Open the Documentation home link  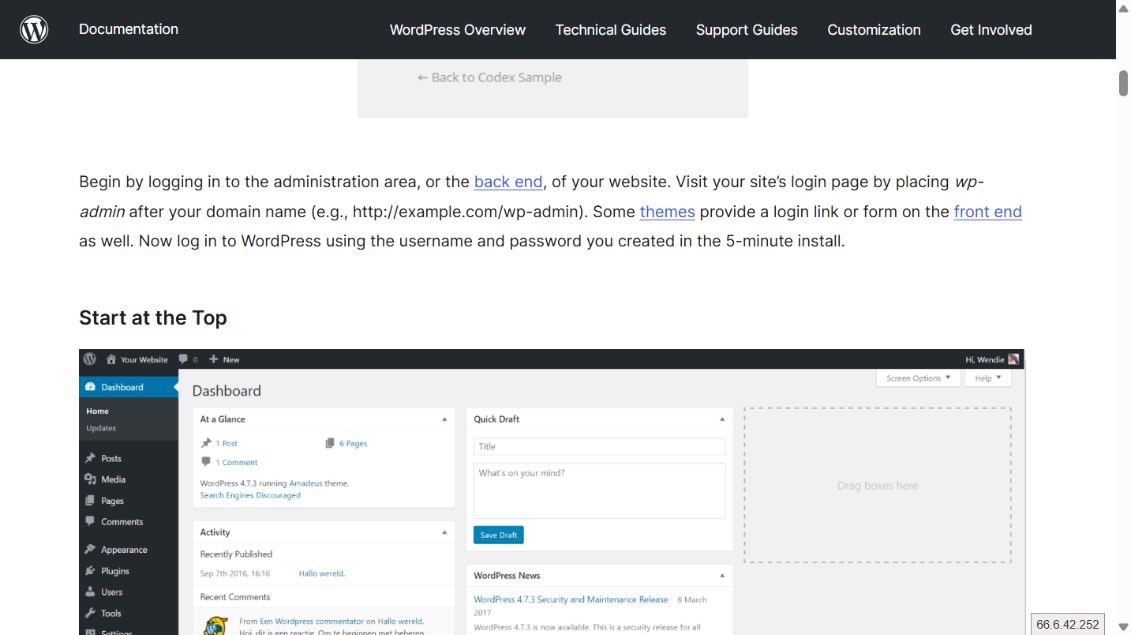[x=128, y=30]
